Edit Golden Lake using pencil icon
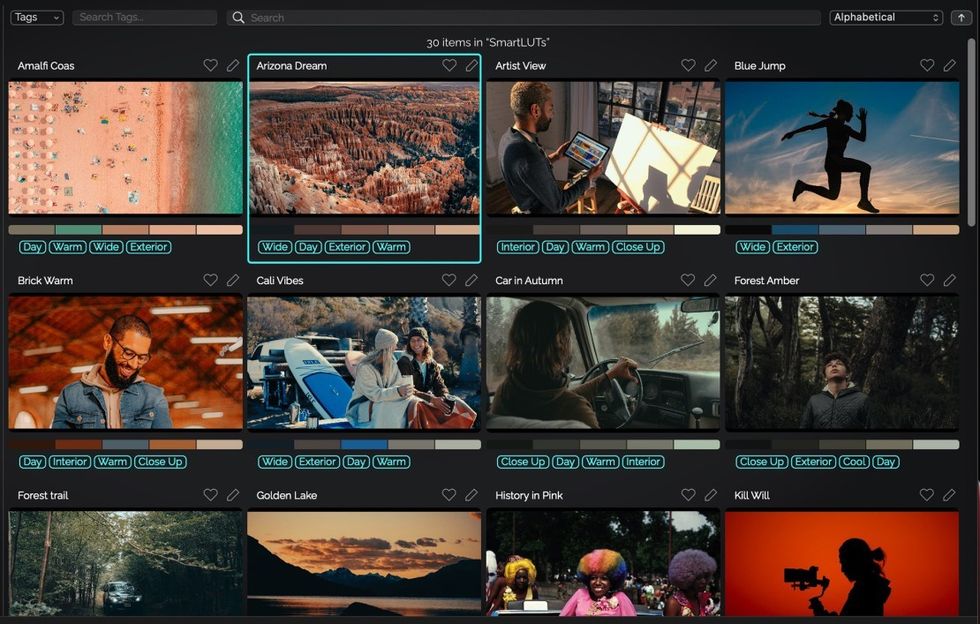This screenshot has width=980, height=624. point(471,495)
